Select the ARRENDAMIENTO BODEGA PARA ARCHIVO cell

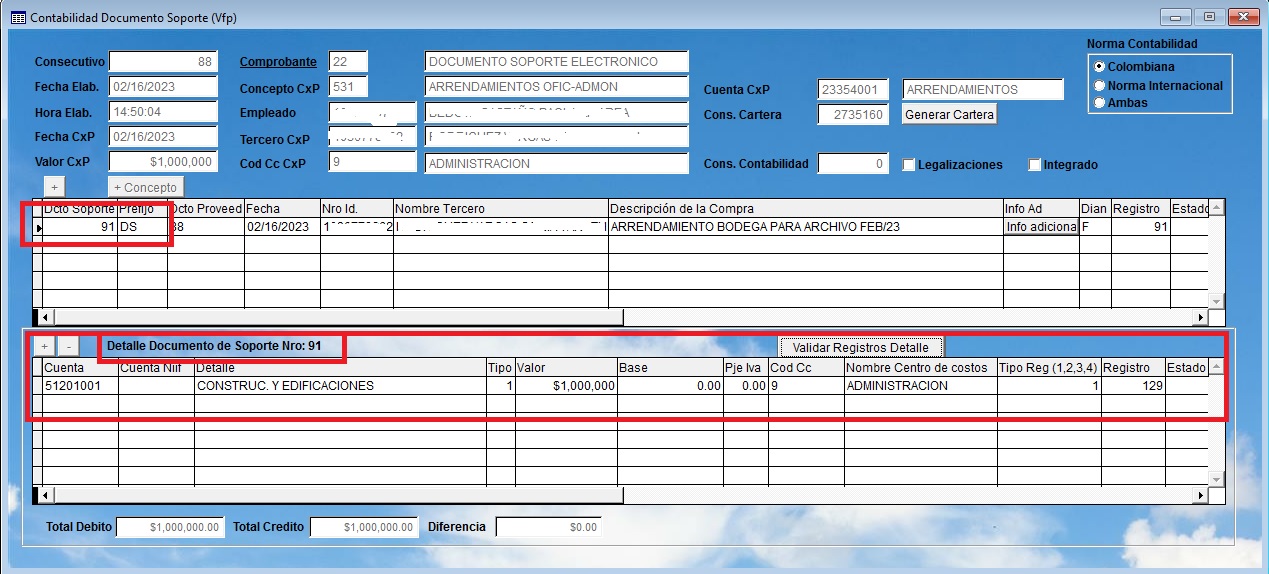point(806,227)
